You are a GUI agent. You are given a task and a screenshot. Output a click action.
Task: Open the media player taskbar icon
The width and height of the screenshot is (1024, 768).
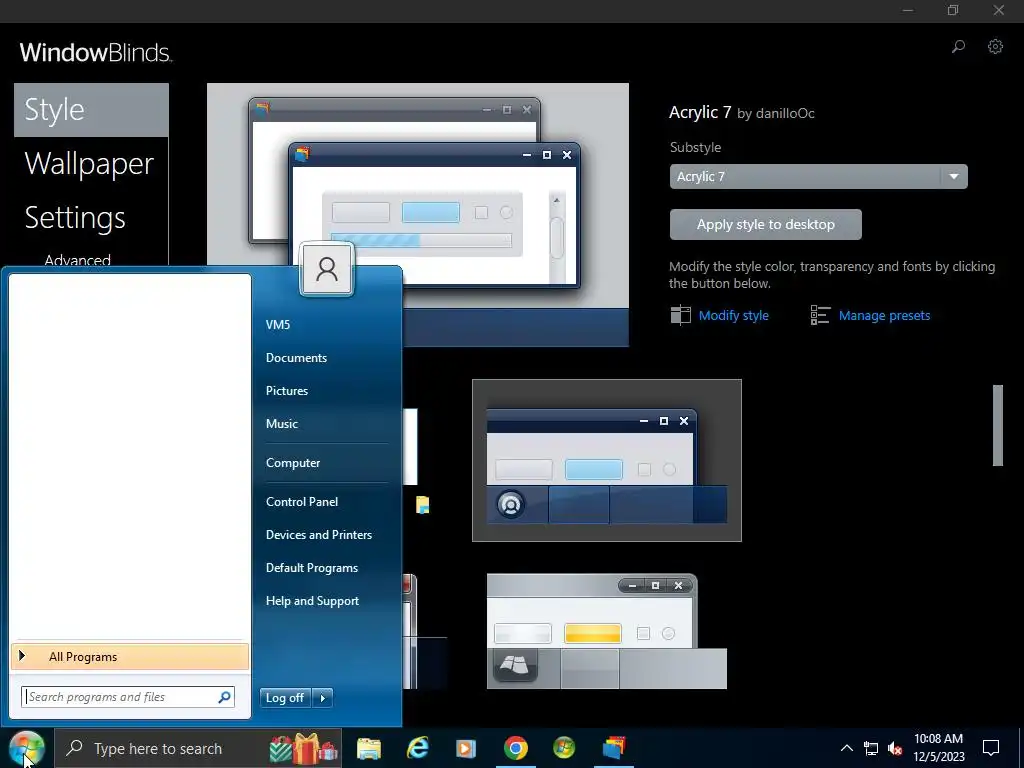pyautogui.click(x=466, y=748)
